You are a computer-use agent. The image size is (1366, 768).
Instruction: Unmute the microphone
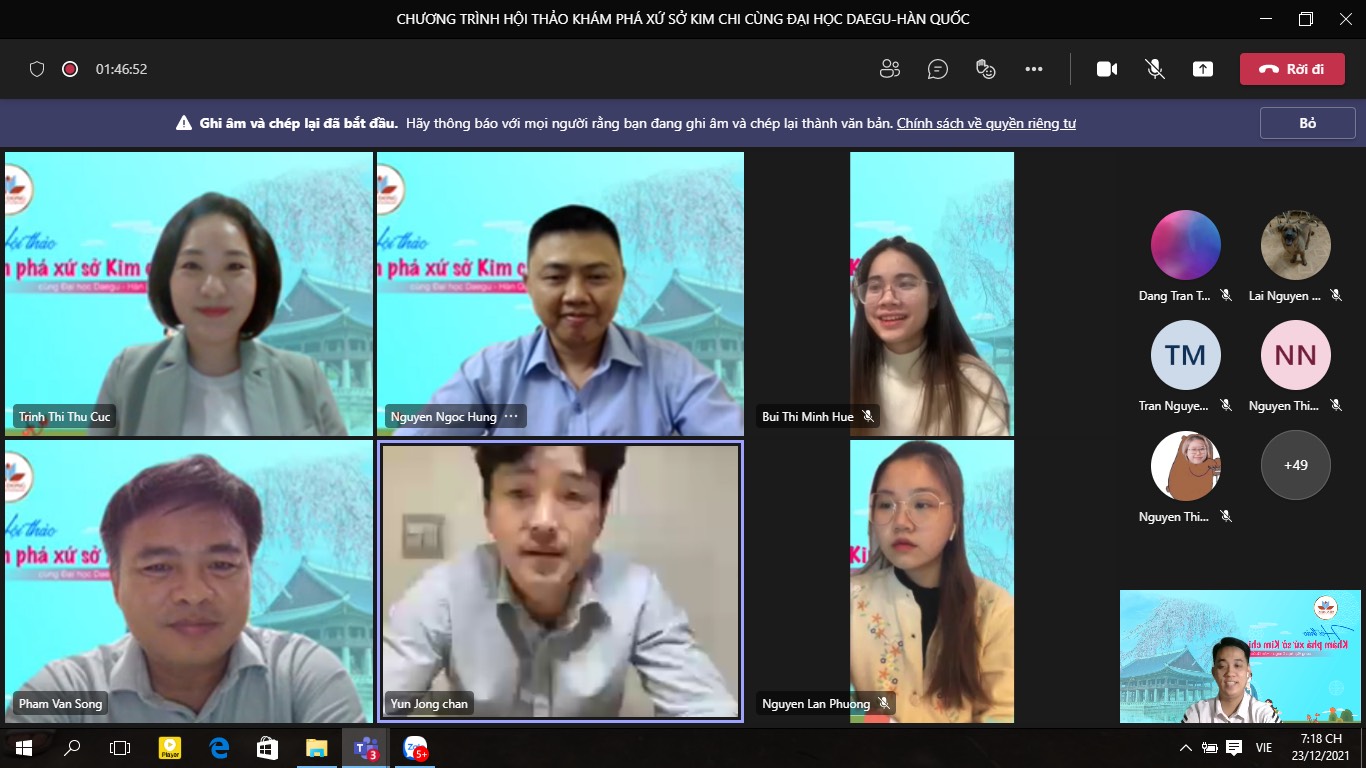click(x=1155, y=69)
